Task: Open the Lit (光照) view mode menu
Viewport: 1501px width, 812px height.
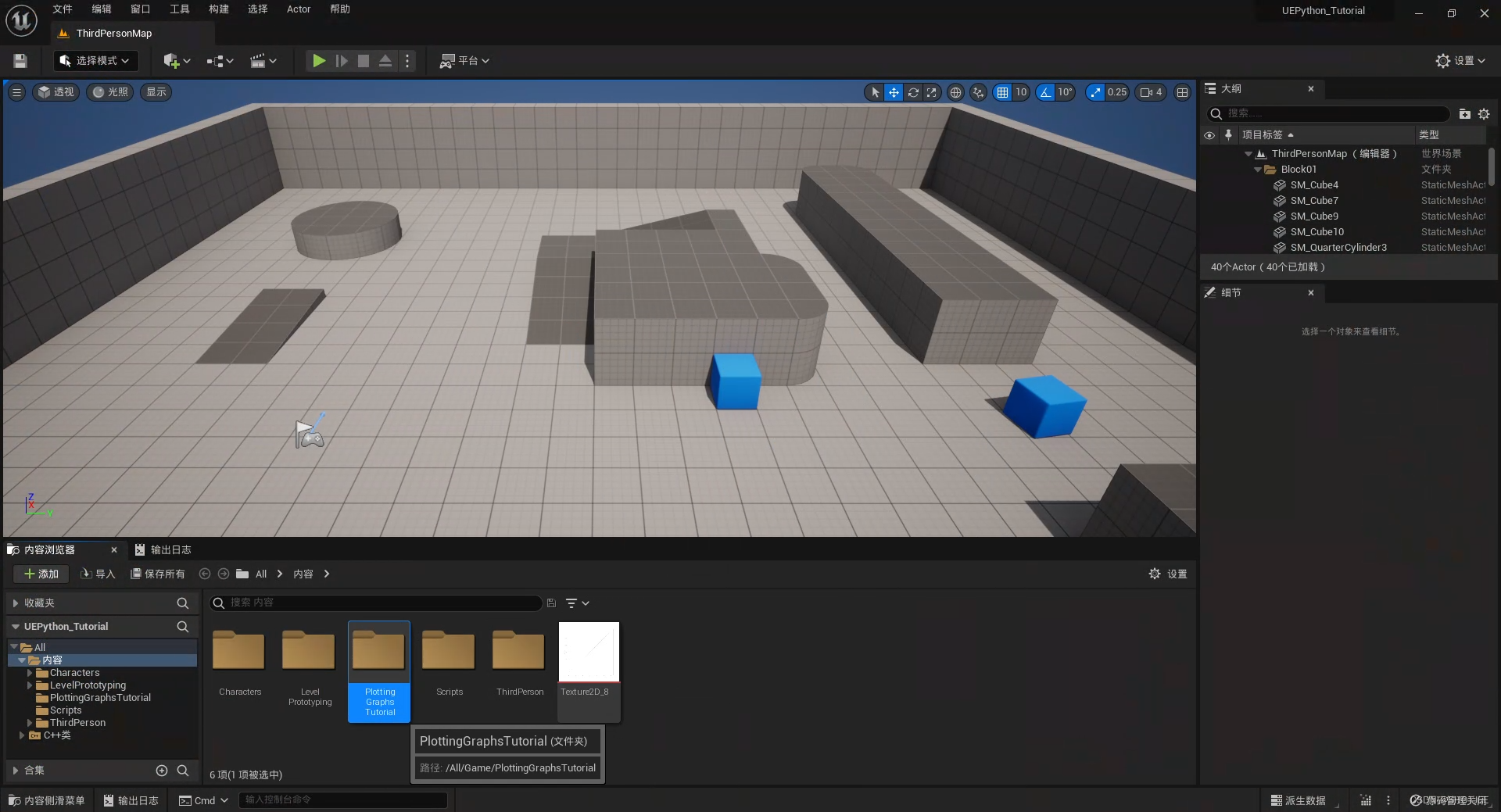Action: pyautogui.click(x=110, y=92)
